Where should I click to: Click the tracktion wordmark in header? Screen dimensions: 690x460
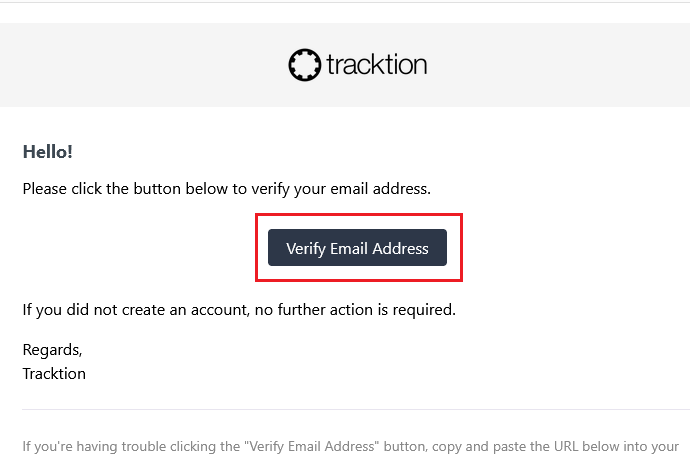376,65
